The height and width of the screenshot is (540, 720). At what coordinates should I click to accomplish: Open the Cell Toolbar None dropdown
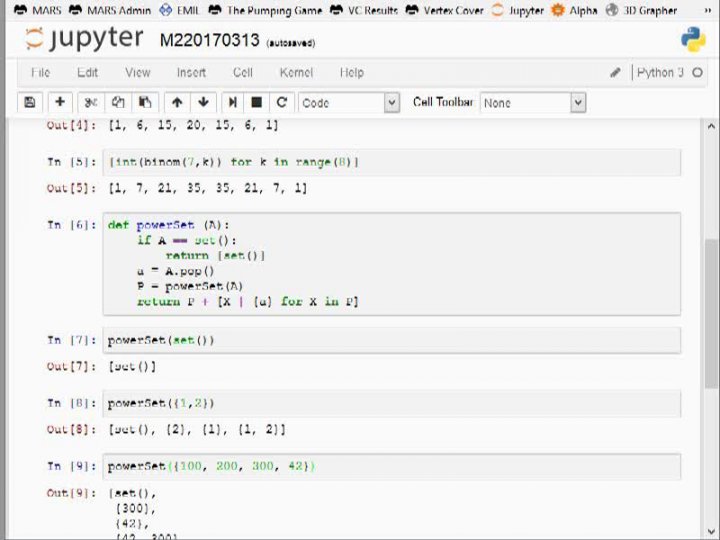tap(533, 103)
